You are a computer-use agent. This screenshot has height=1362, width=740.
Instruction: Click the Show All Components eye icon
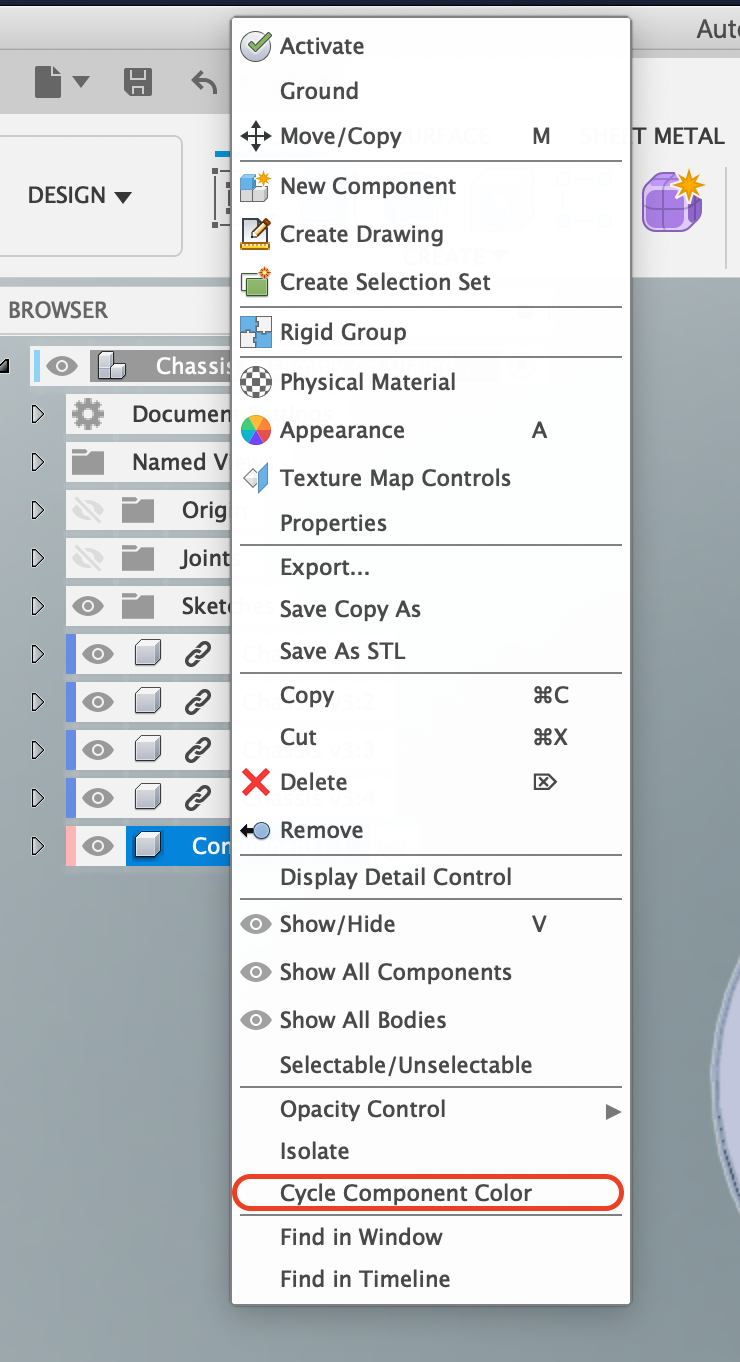point(257,972)
